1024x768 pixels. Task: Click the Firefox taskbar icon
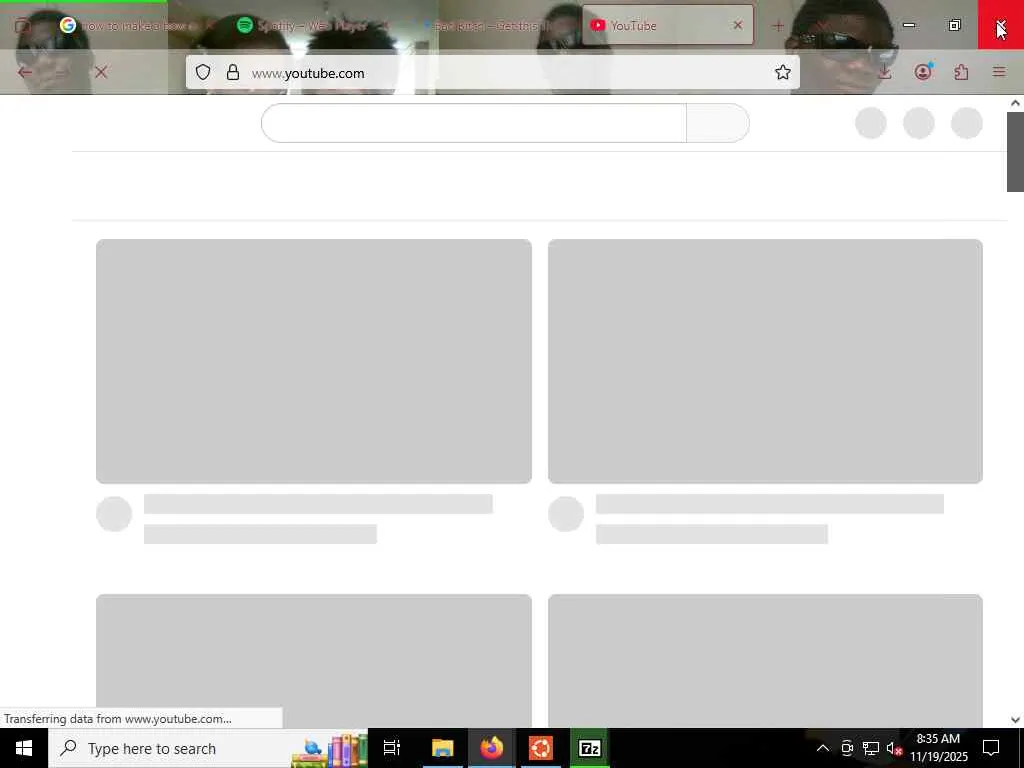492,748
